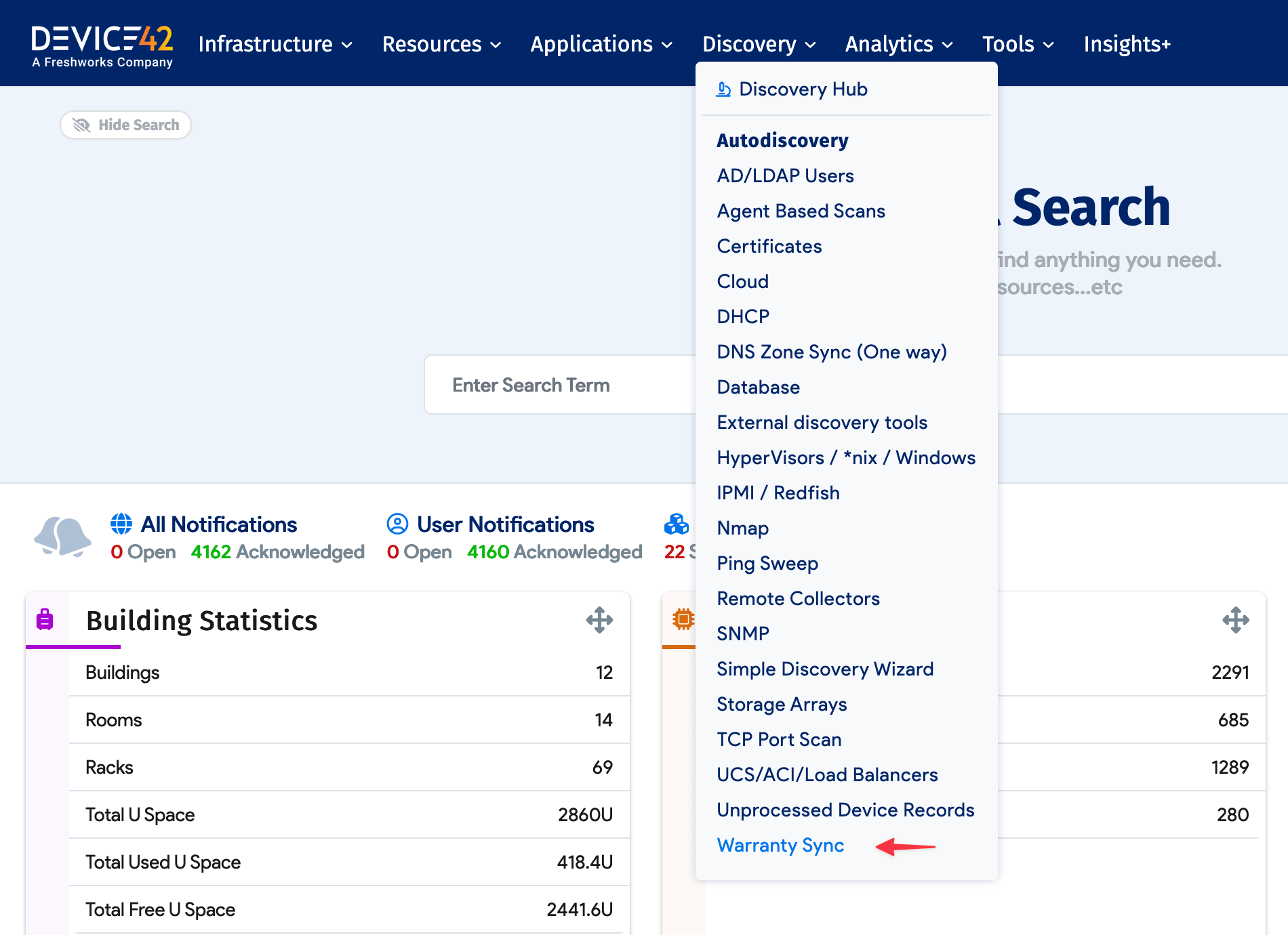Viewport: 1288px width, 935px height.
Task: Expand the Analytics dropdown menu
Action: (899, 45)
